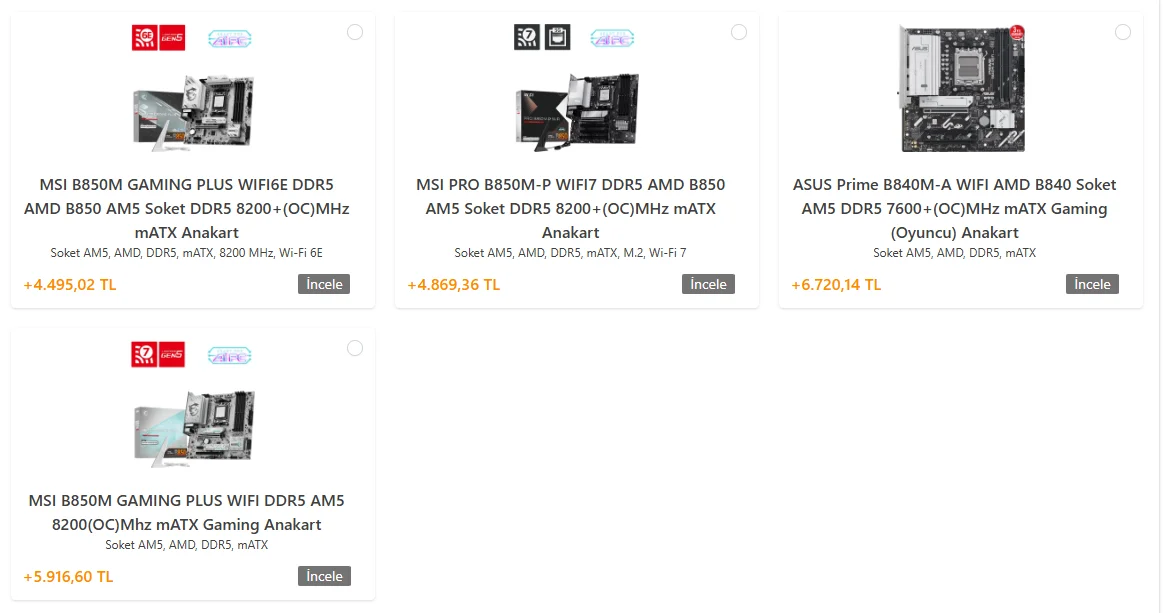The width and height of the screenshot is (1163, 613).
Task: Click İncele for the 4.869,36 TL motherboard
Action: [708, 284]
